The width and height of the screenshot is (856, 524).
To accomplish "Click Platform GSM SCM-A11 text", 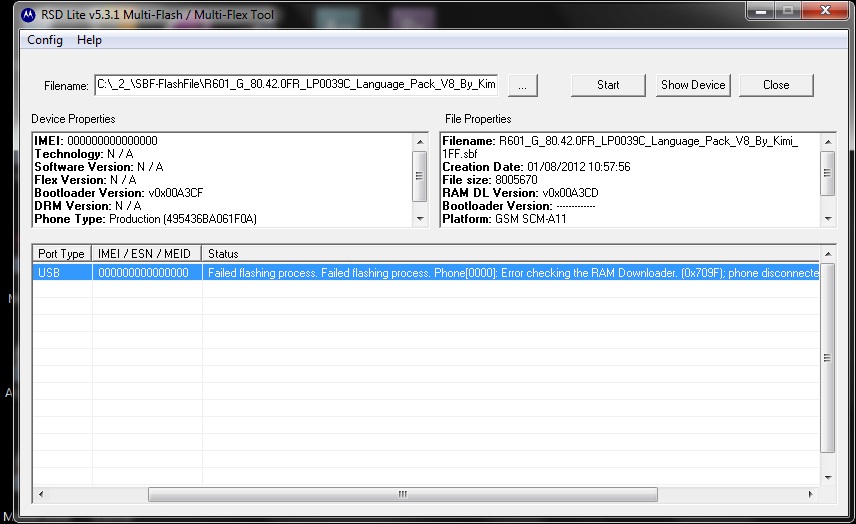I will 504,219.
